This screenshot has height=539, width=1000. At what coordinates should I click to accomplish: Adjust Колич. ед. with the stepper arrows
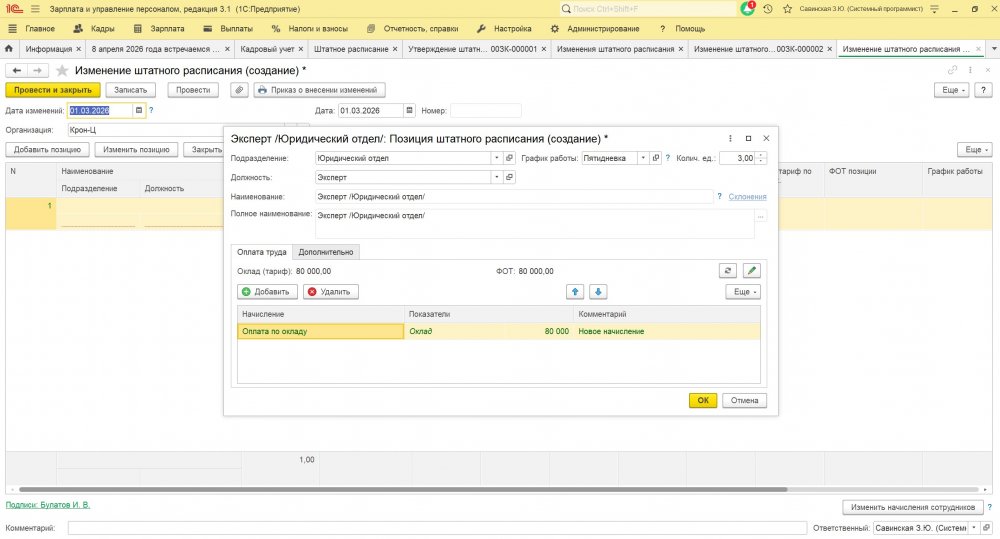(761, 158)
